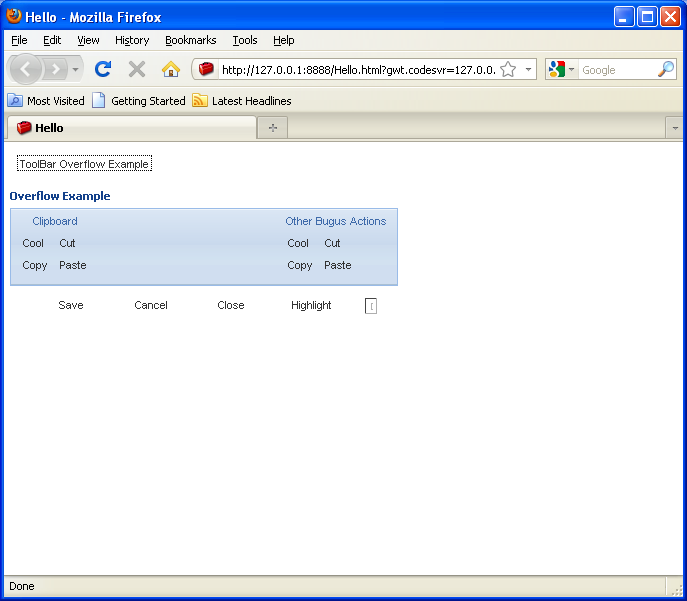Viewport: 687px width, 601px height.
Task: Click the Stop loading X icon
Action: point(137,69)
